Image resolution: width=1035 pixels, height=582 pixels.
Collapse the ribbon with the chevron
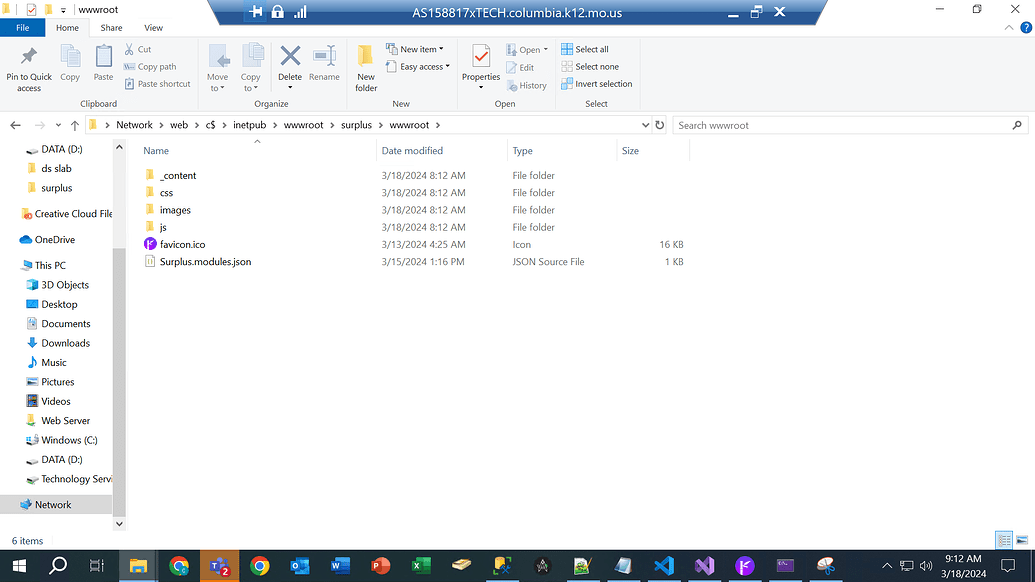click(1009, 28)
